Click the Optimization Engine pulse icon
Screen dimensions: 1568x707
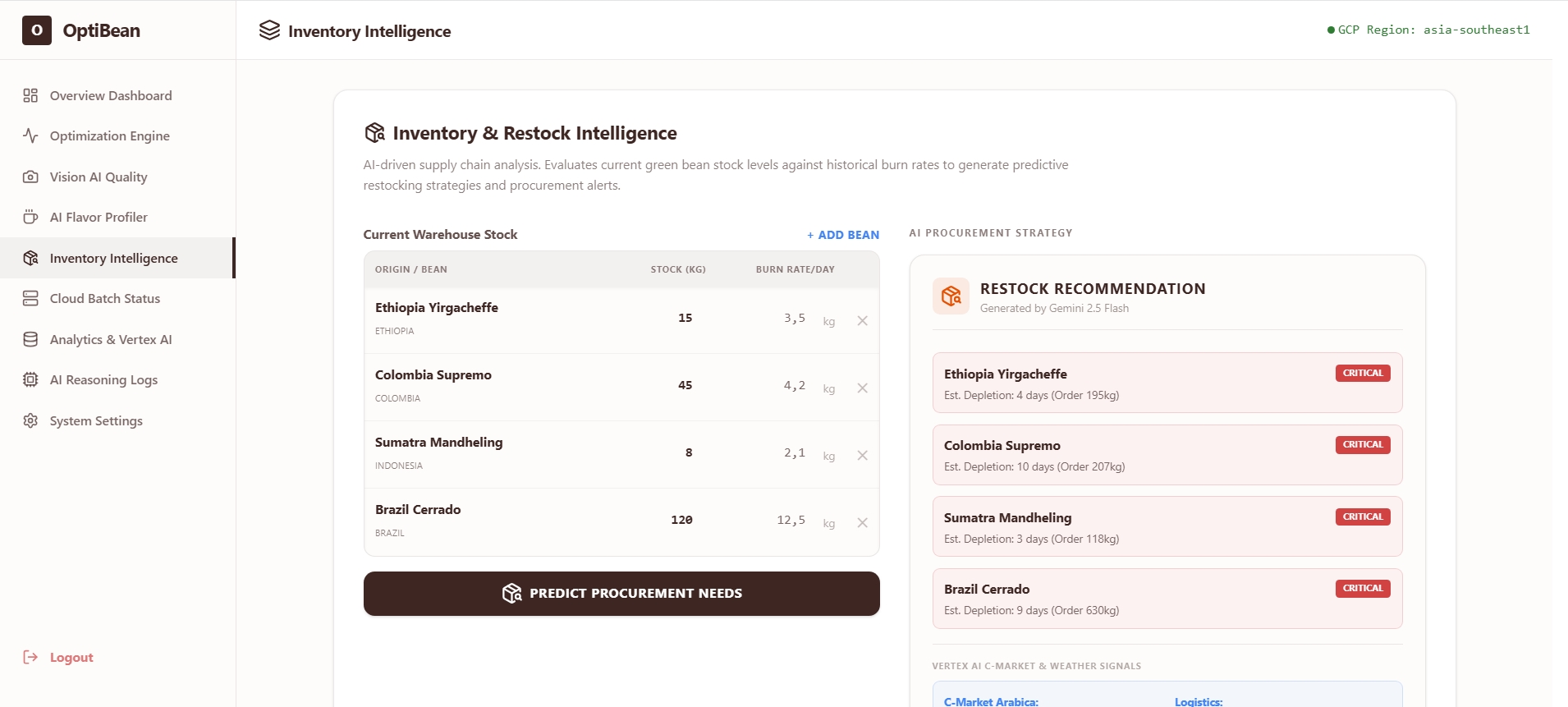[x=30, y=135]
